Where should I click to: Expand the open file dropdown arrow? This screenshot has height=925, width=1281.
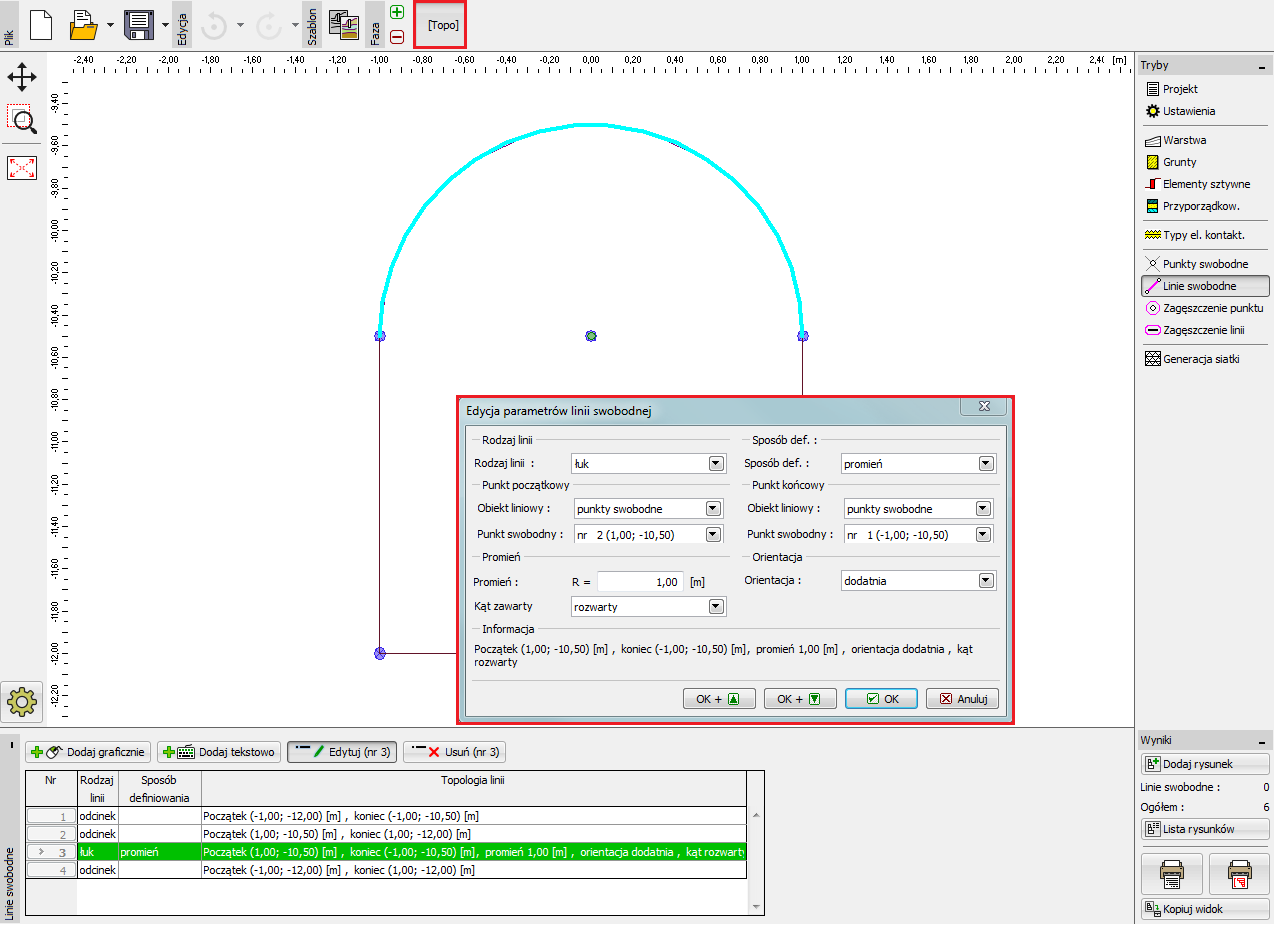pyautogui.click(x=109, y=25)
